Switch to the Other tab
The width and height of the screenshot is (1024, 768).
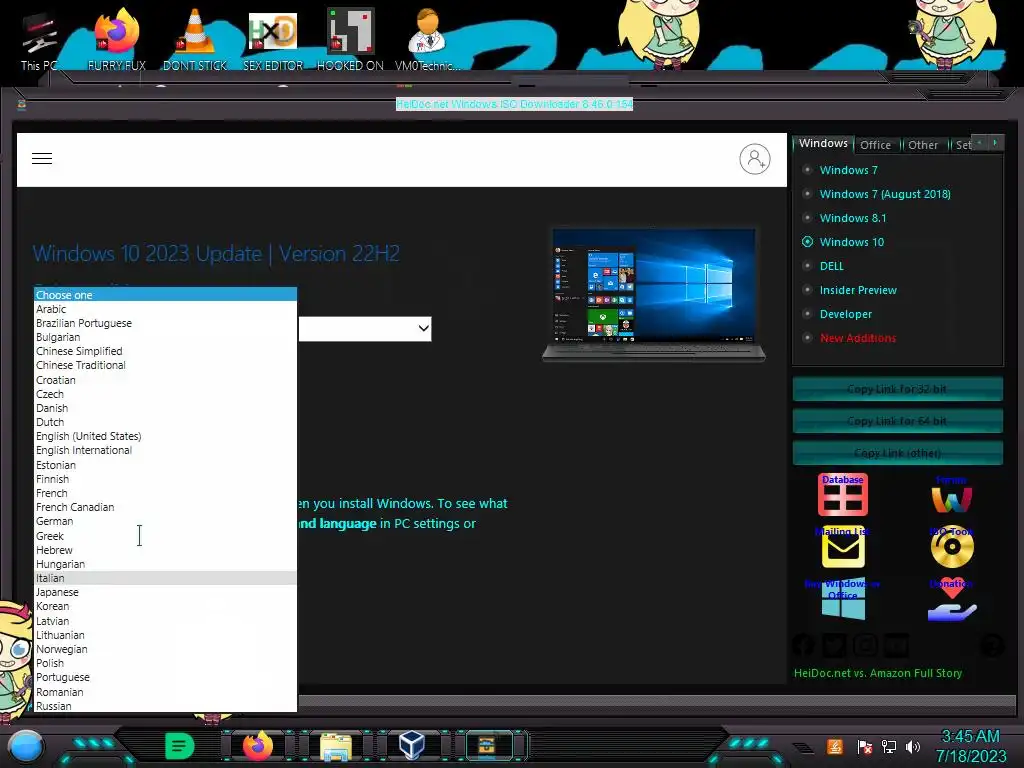(x=922, y=145)
